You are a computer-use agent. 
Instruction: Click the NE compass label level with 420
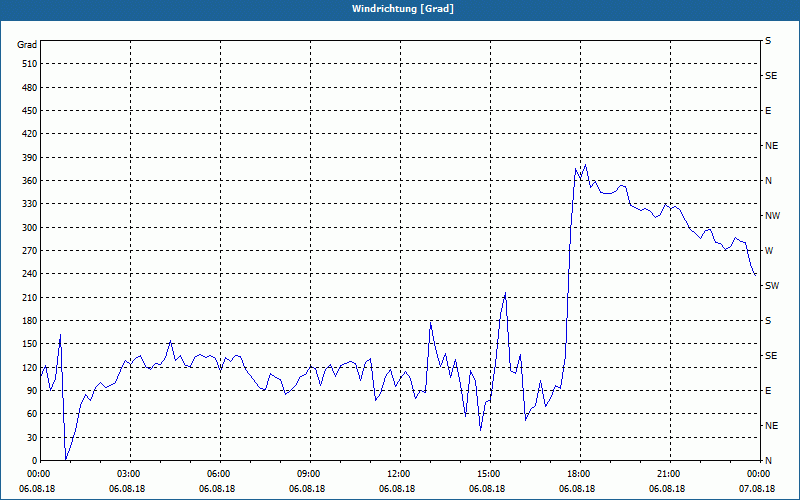coord(771,146)
